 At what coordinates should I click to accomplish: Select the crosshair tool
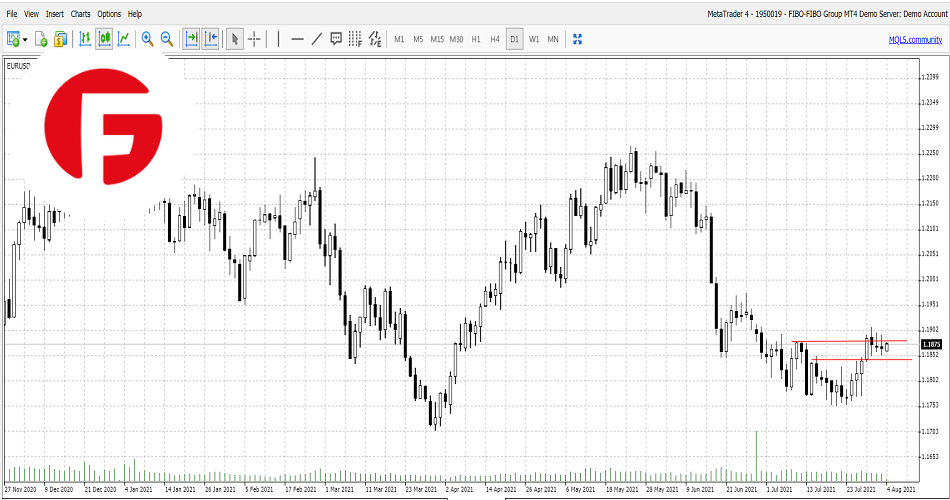(x=255, y=39)
